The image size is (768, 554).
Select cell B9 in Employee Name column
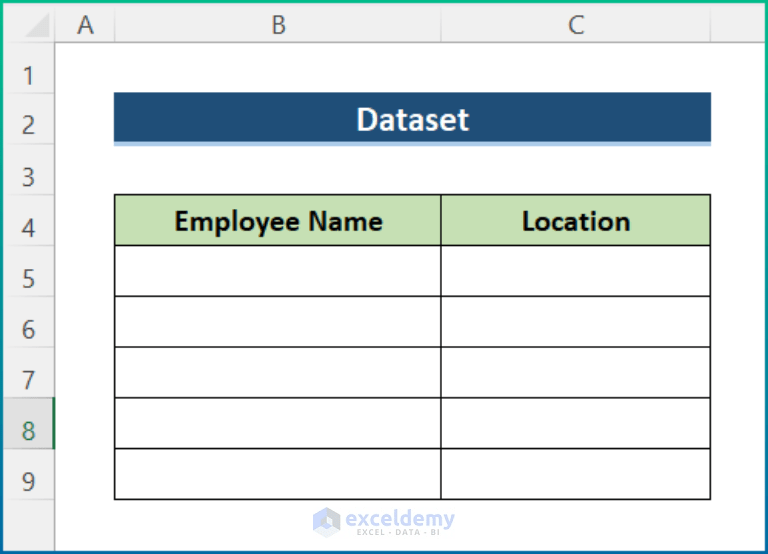point(278,475)
